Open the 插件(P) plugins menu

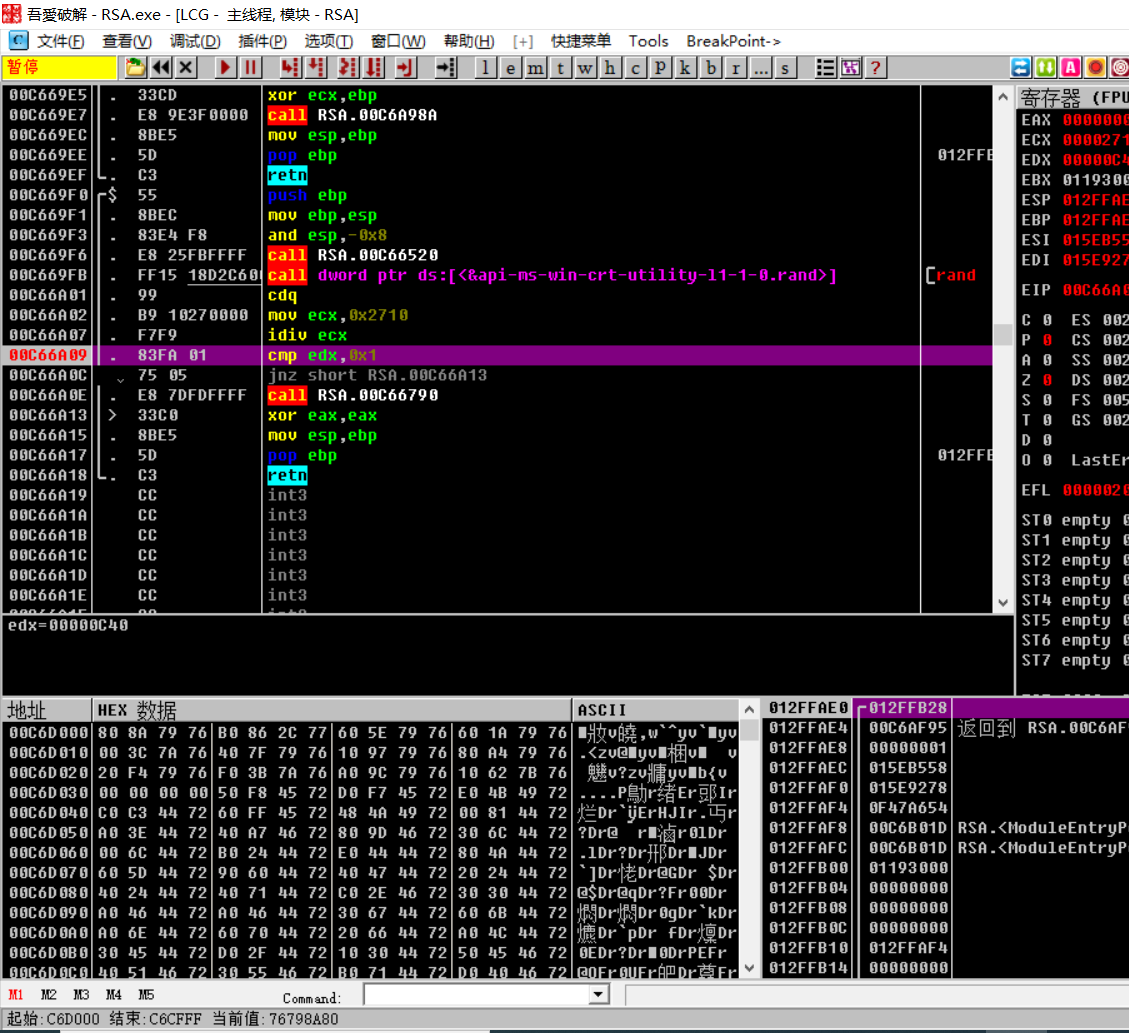[x=262, y=41]
